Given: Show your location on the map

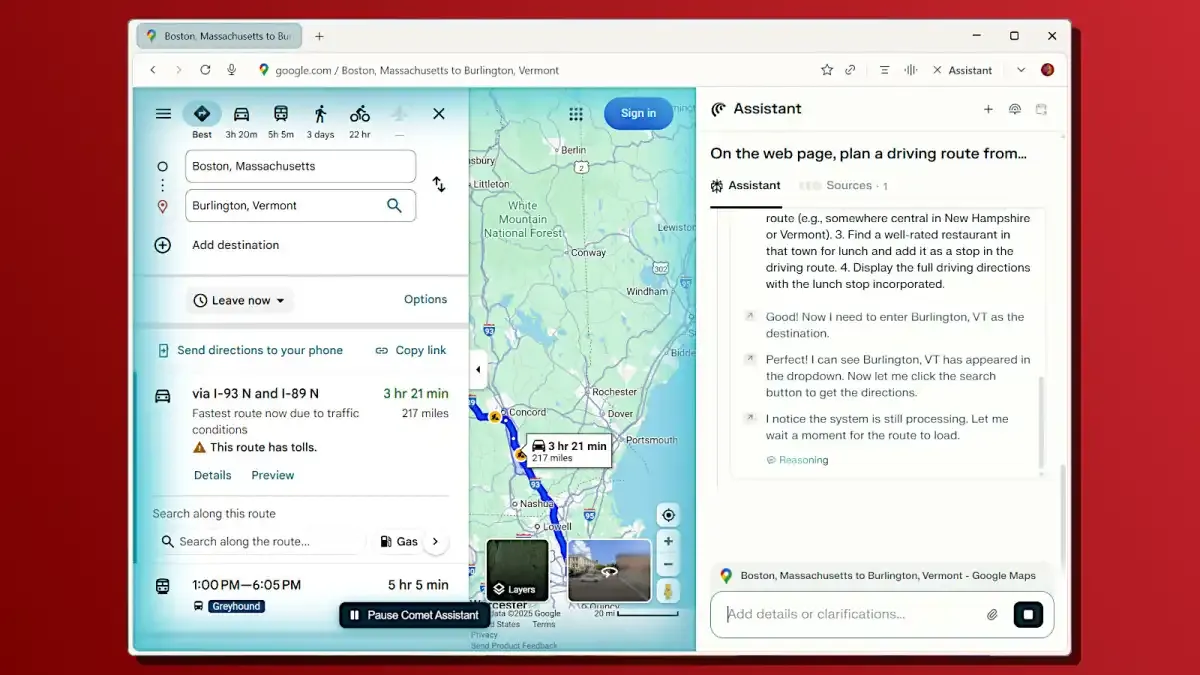Looking at the screenshot, I should click(668, 515).
